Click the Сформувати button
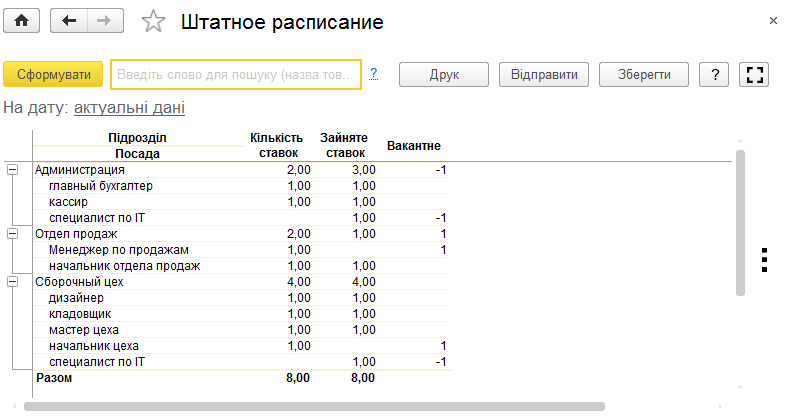Viewport: 785px width, 419px height. pyautogui.click(x=53, y=75)
